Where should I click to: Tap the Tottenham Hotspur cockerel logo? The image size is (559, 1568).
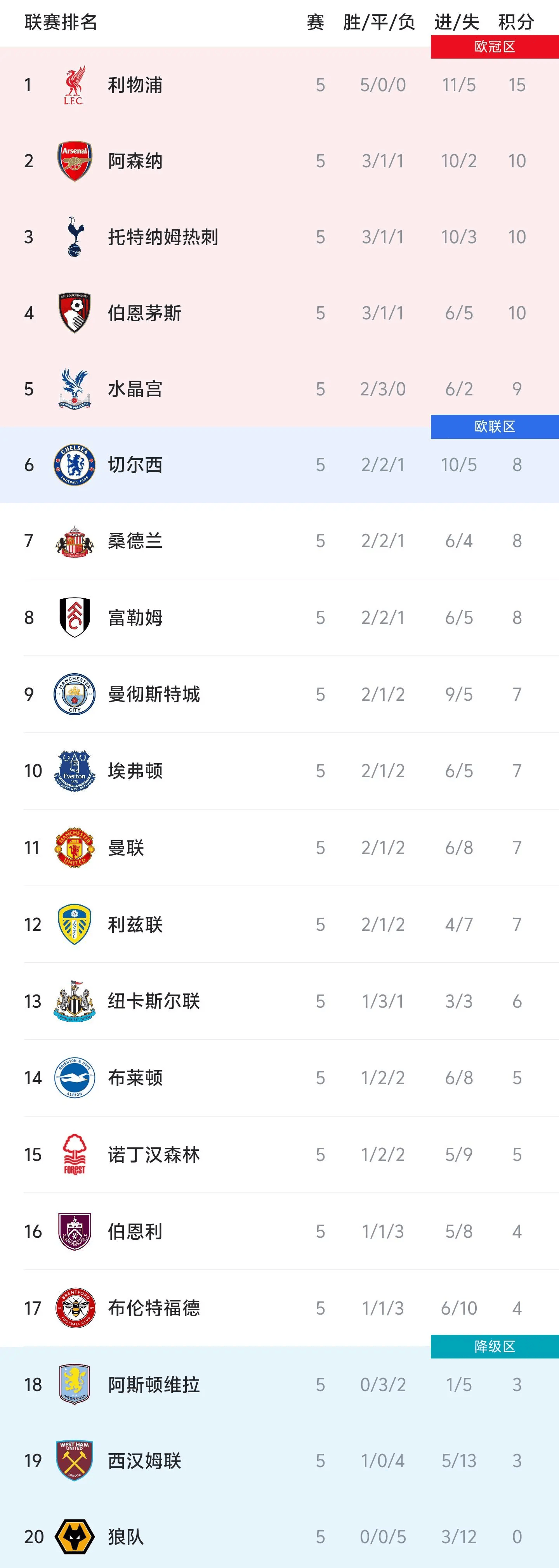click(74, 237)
